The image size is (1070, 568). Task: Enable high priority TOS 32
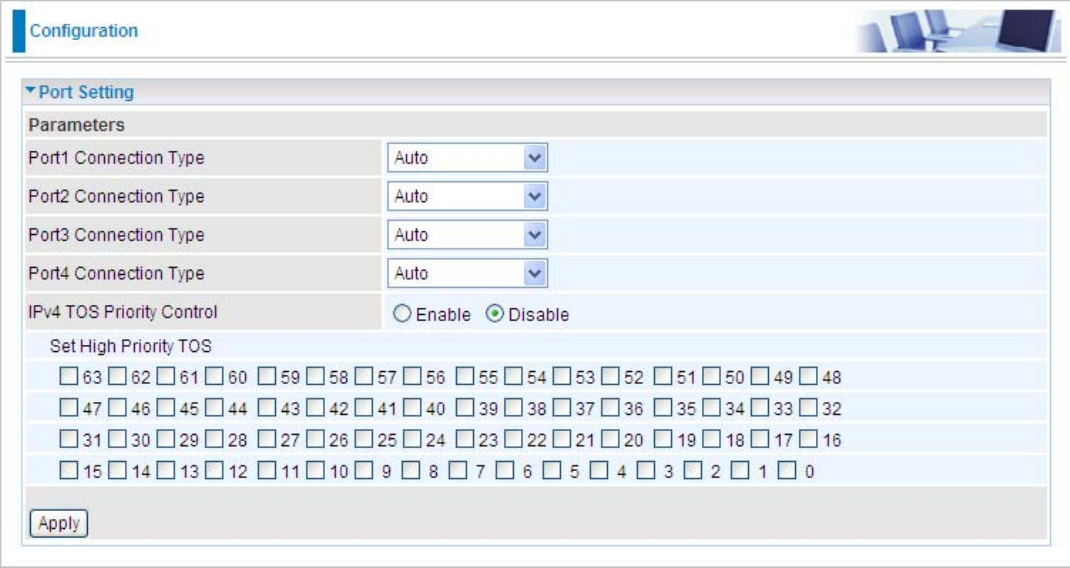pyautogui.click(x=808, y=408)
